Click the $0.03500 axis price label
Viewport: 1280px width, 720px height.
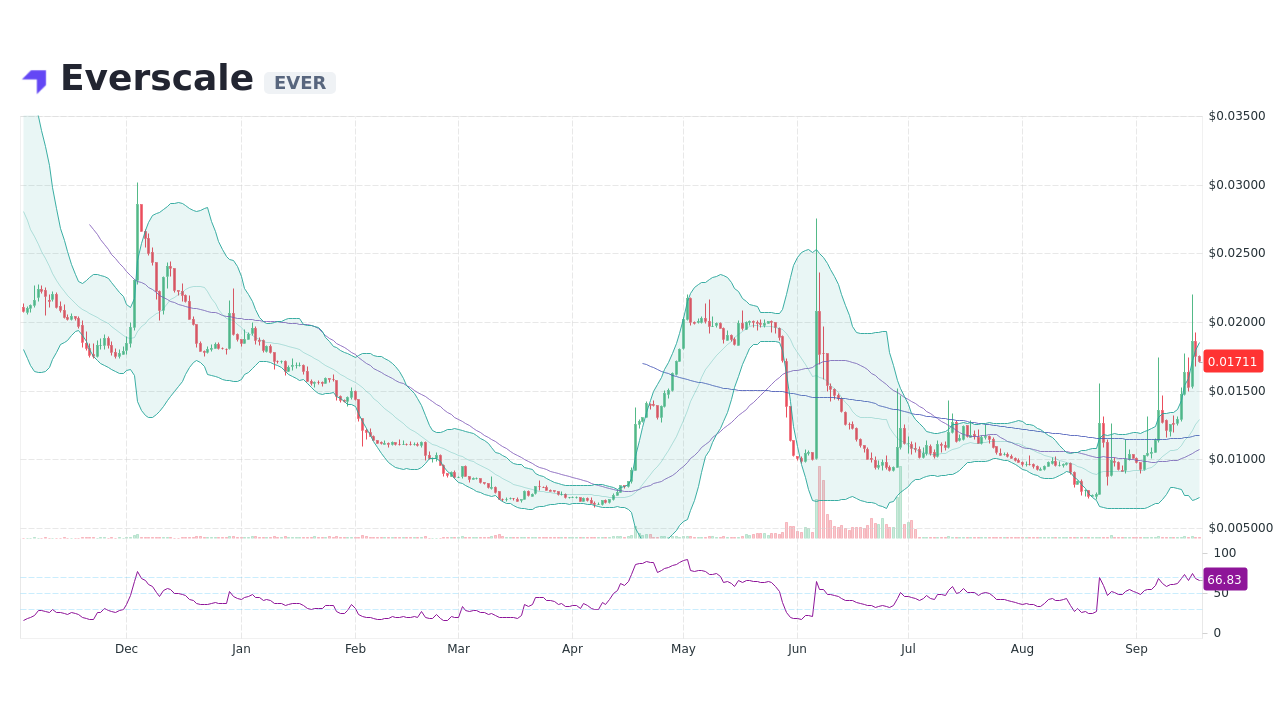1239,116
